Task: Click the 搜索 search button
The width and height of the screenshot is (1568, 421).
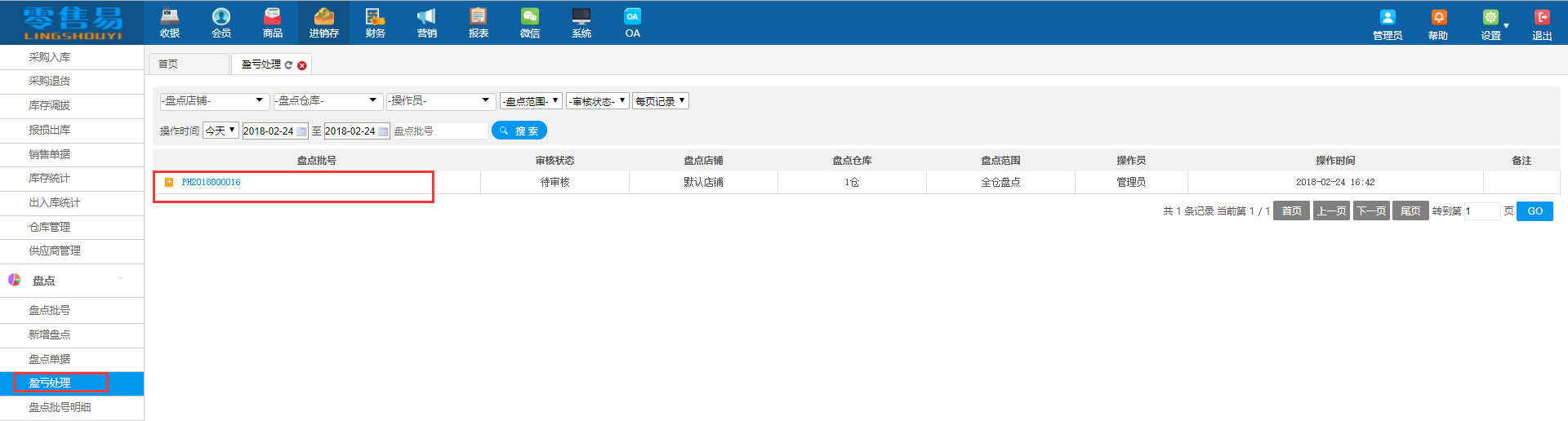Action: [519, 131]
